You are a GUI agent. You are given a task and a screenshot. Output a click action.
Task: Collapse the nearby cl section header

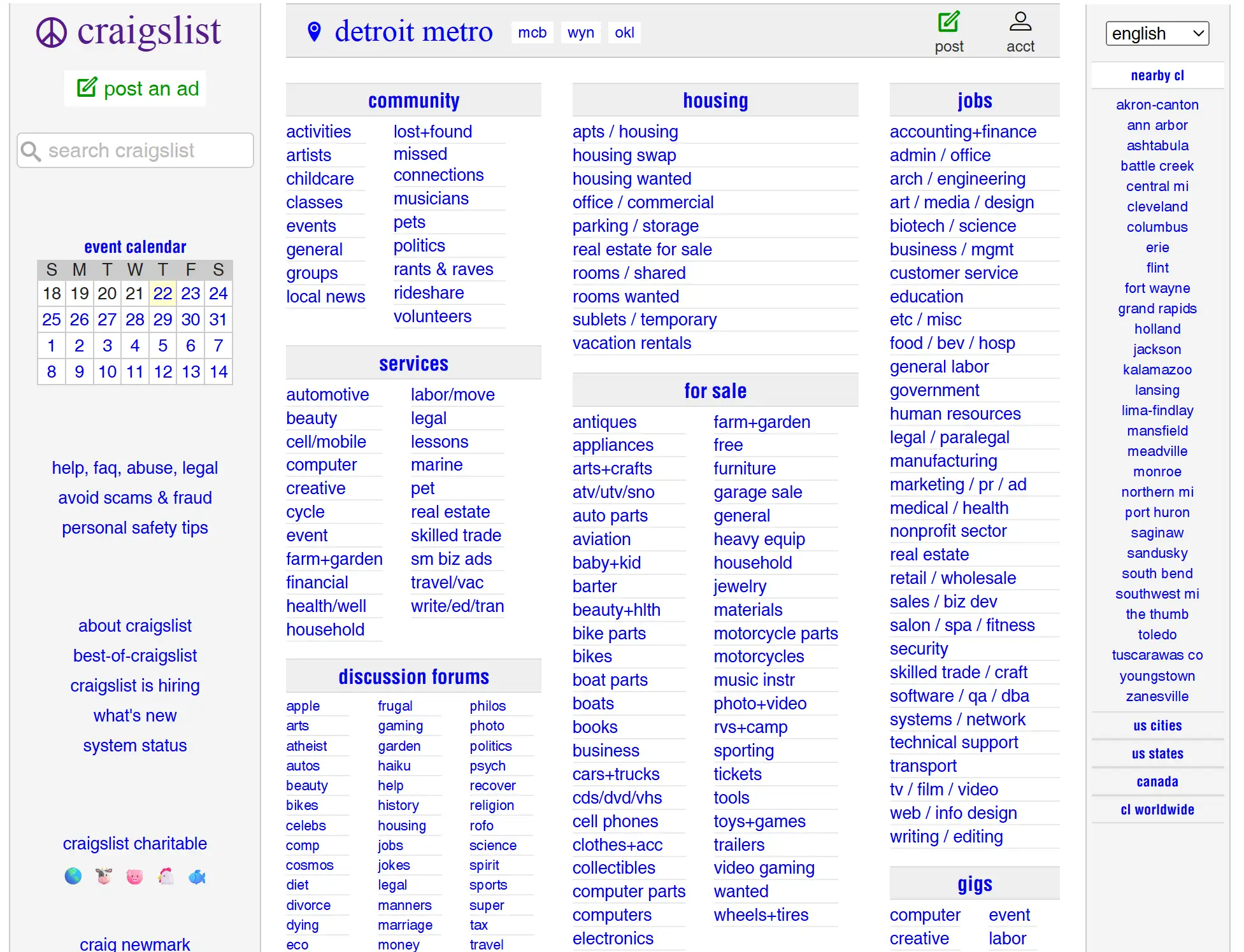pos(1157,75)
